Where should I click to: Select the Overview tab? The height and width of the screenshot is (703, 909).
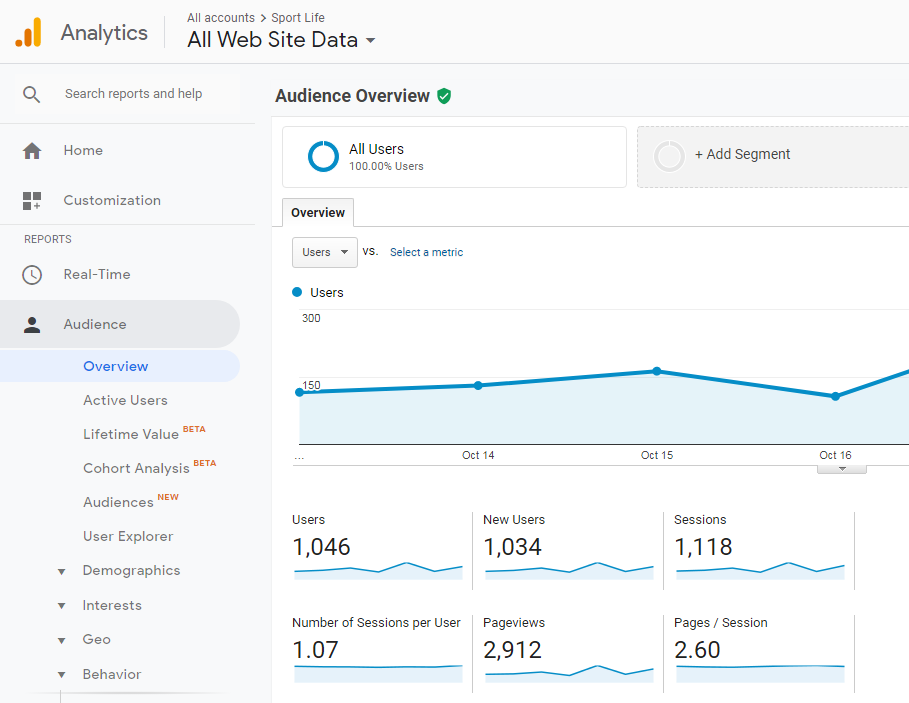click(x=318, y=213)
